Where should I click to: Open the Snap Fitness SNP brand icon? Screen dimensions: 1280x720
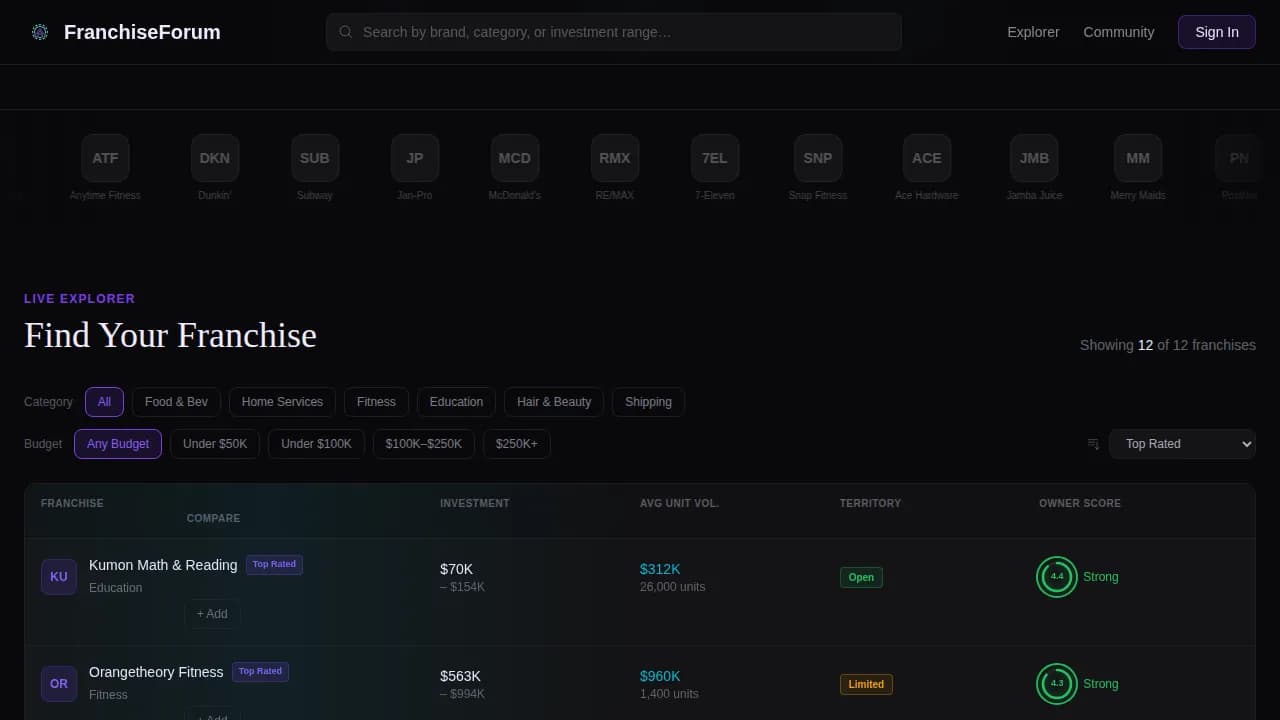coord(818,158)
